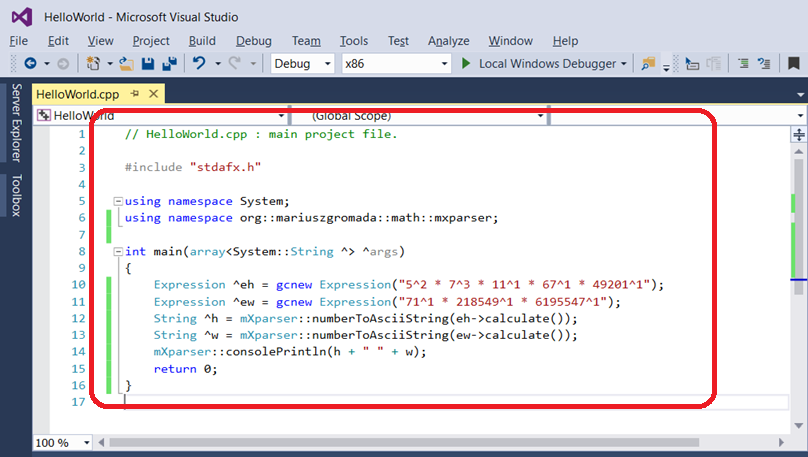Image resolution: width=808 pixels, height=457 pixels.
Task: Open the x86 solution platform dropdown
Action: click(x=396, y=63)
